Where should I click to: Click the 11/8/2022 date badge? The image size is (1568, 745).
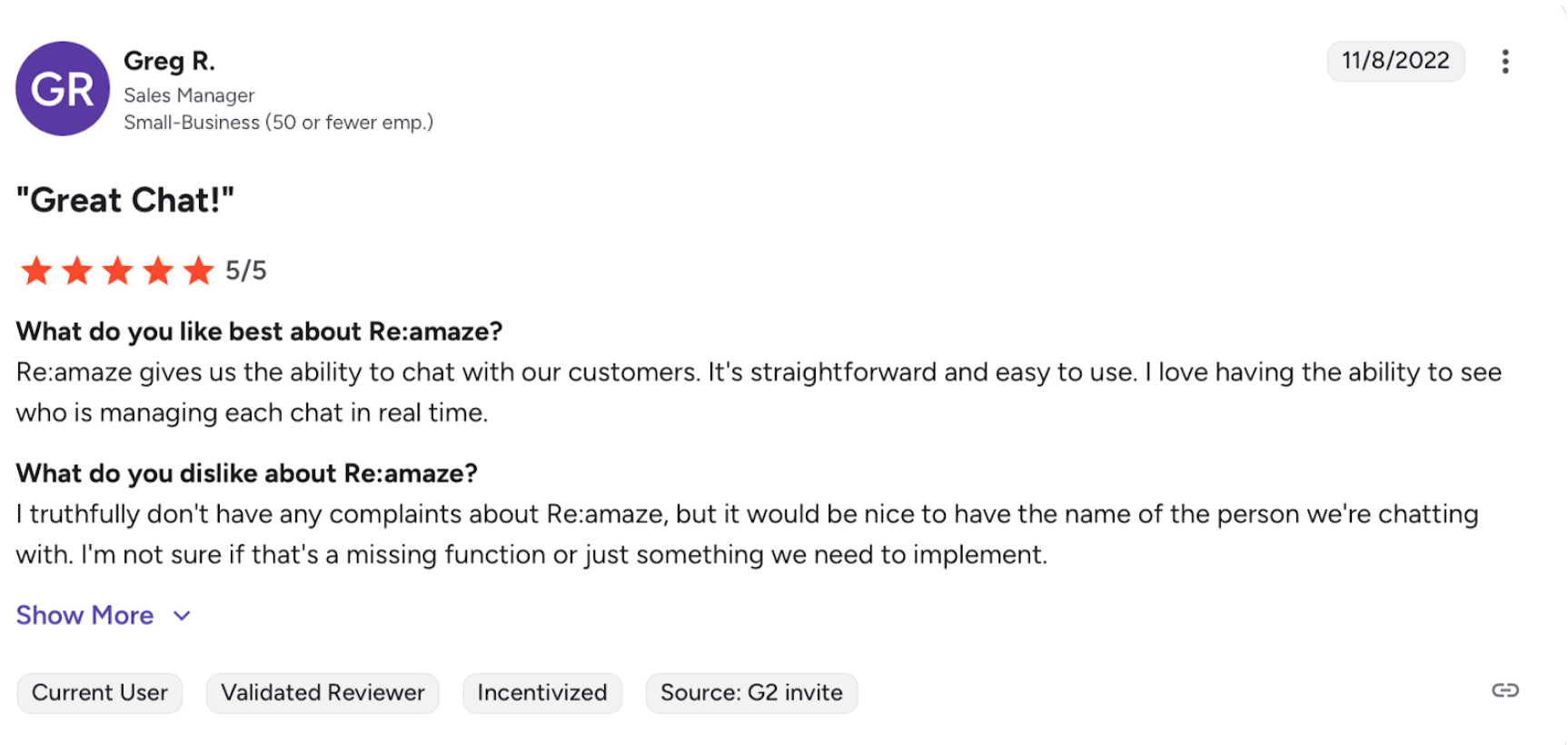[1395, 61]
